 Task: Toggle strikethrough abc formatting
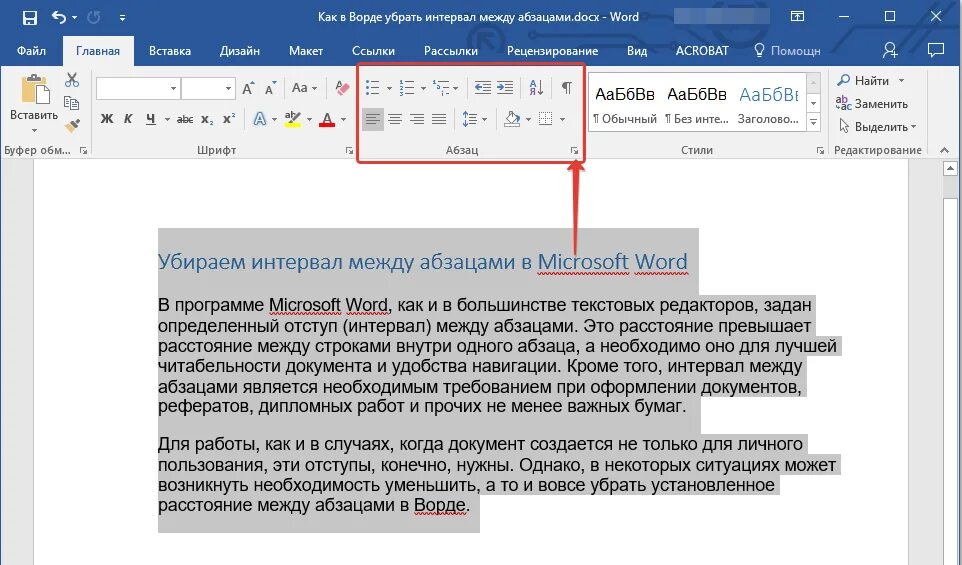(x=185, y=119)
